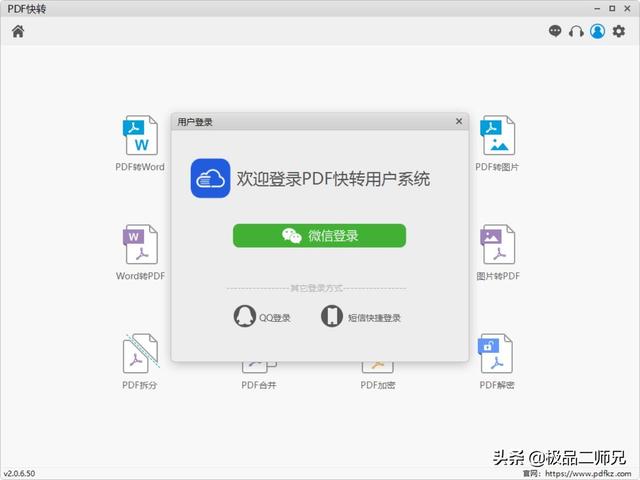Go to home via house icon

coord(18,31)
